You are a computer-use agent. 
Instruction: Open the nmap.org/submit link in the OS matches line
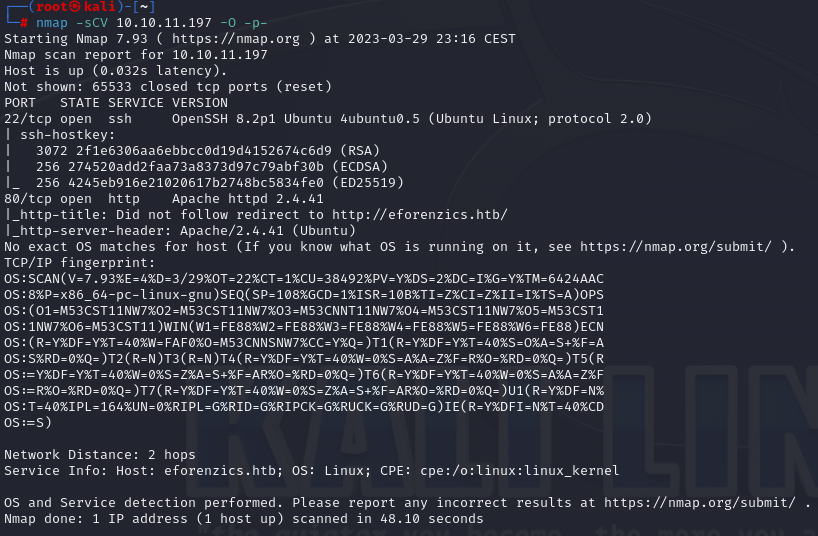pyautogui.click(x=678, y=246)
